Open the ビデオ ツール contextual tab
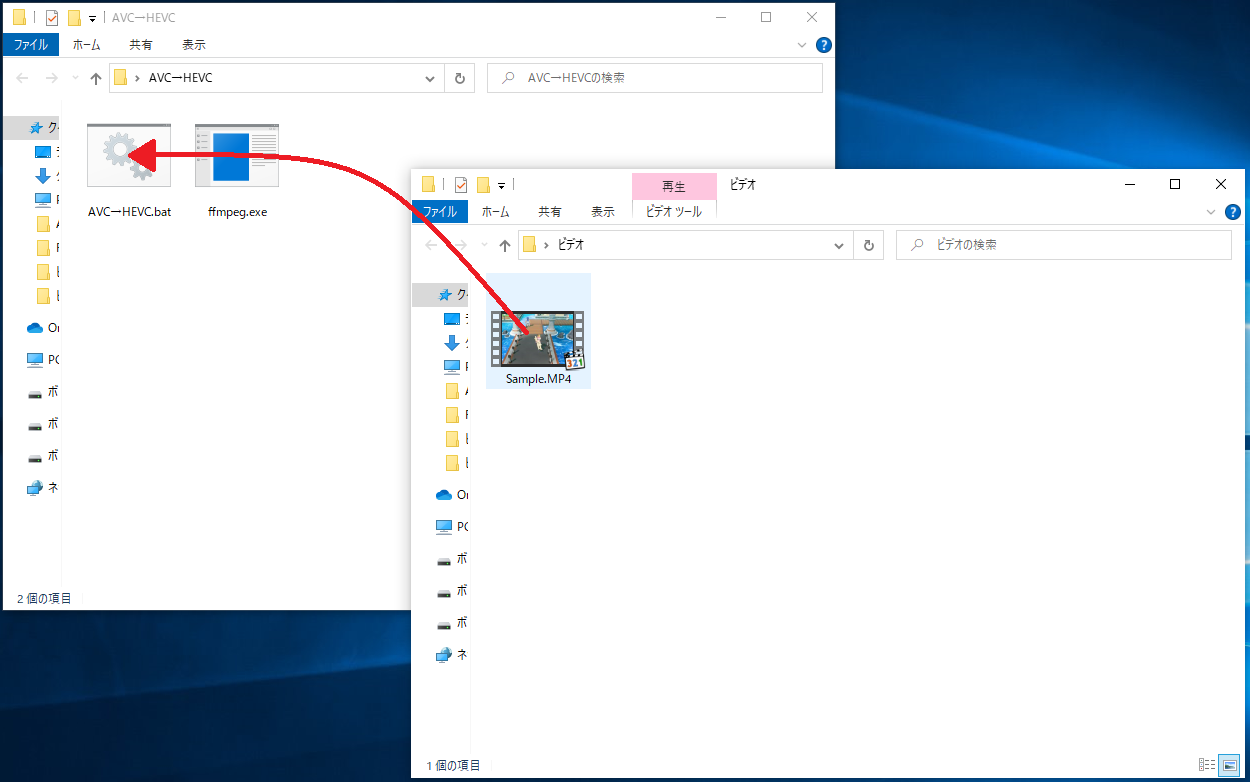 click(674, 211)
